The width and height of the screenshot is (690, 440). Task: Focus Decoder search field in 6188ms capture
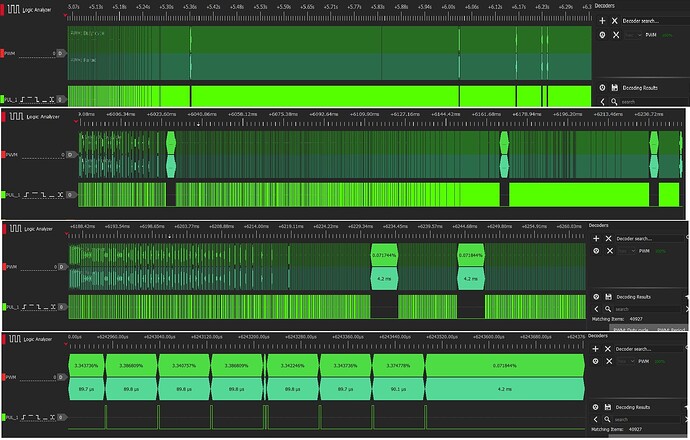(650, 238)
